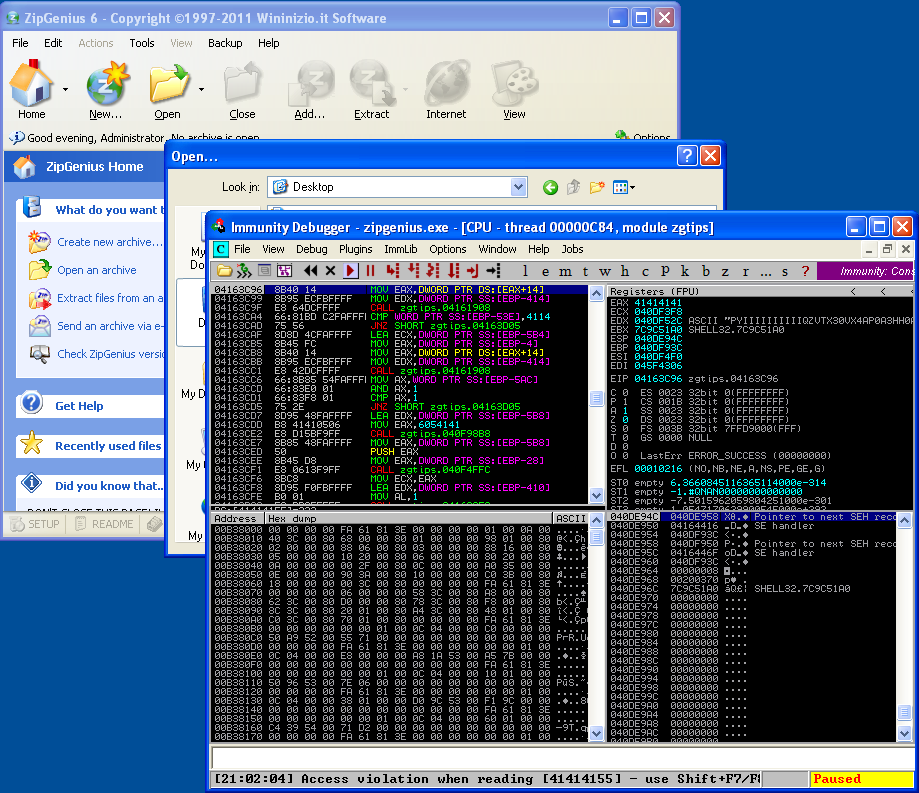Show threads with the t button
The width and height of the screenshot is (919, 793).
[x=585, y=271]
